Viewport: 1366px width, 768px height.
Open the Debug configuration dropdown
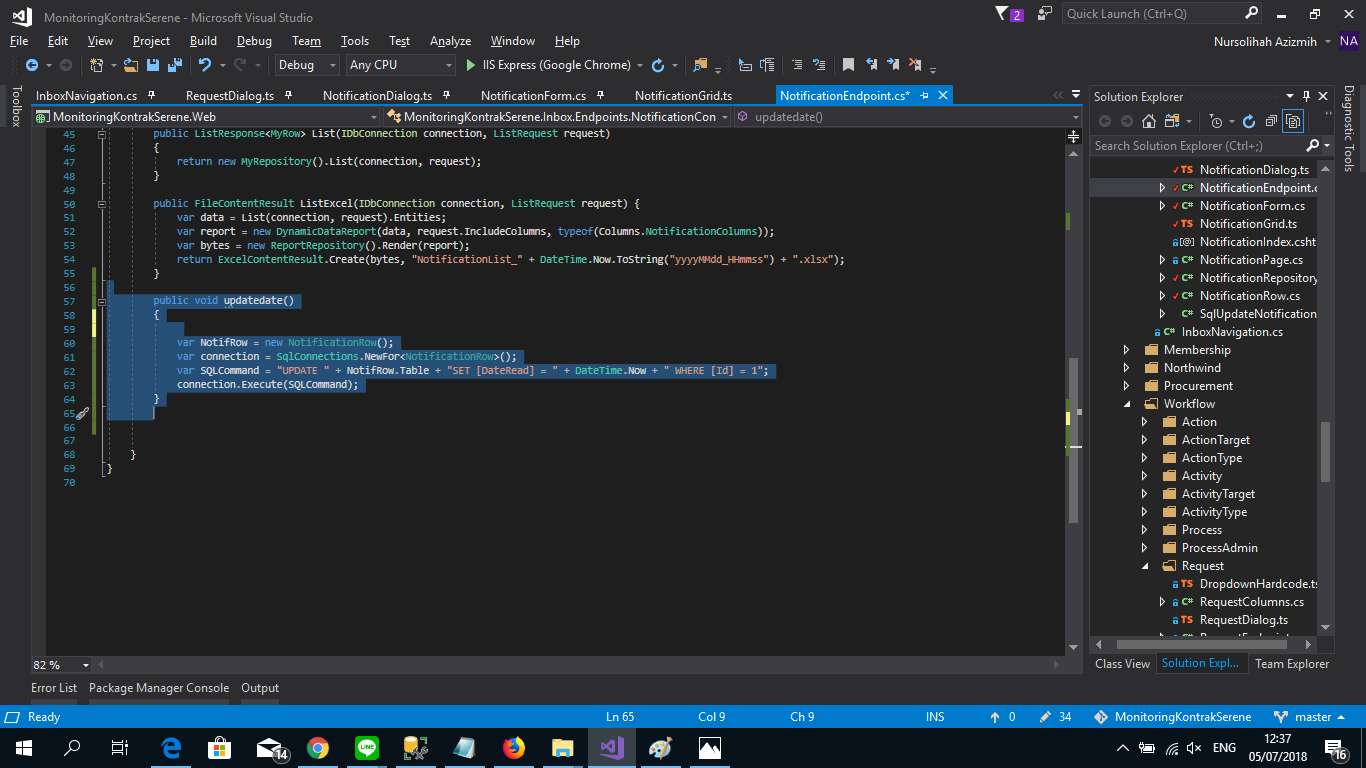tap(307, 65)
